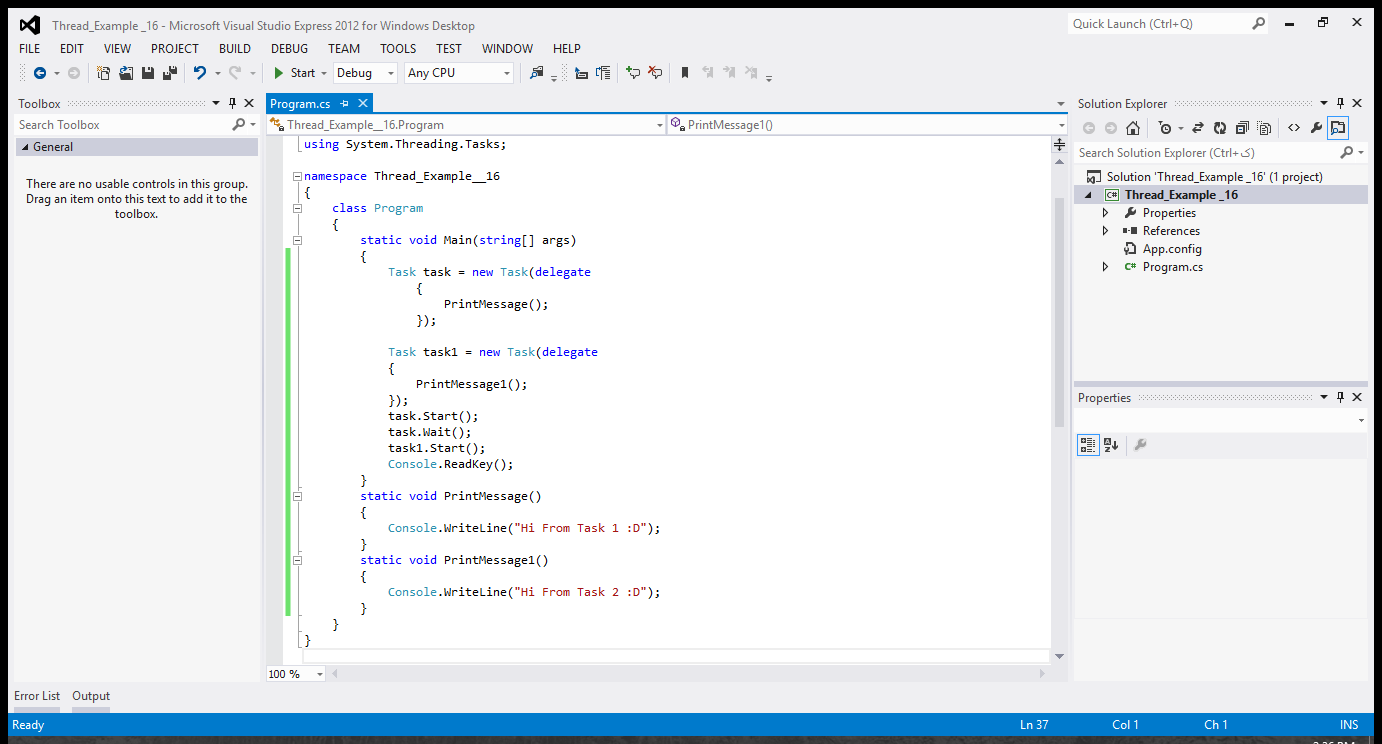Click the Decrease Line Indent toolbar icon

click(x=581, y=73)
